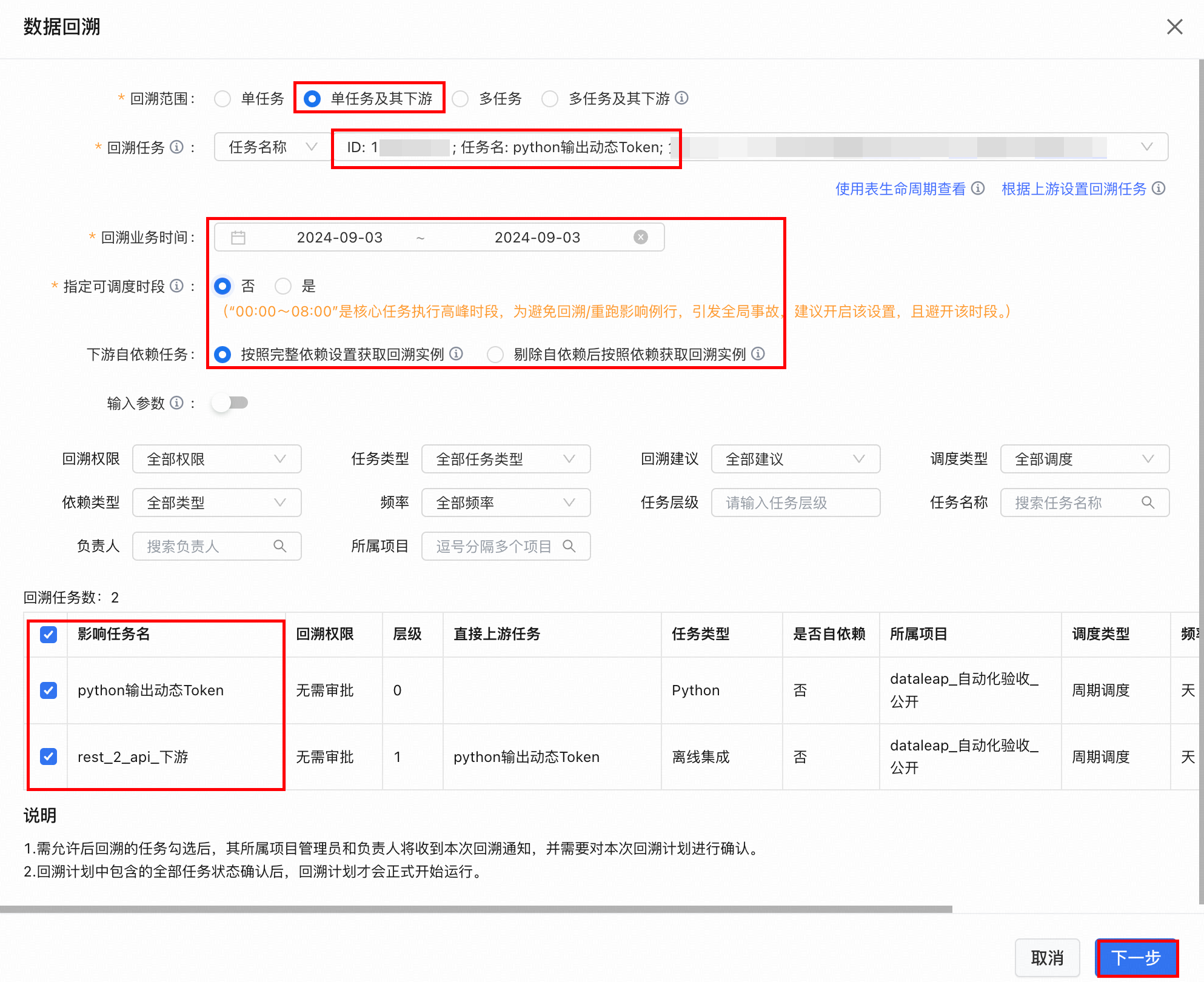Image resolution: width=1204 pixels, height=982 pixels.
Task: Open the 全部调度 dropdown
Action: coord(1084,459)
